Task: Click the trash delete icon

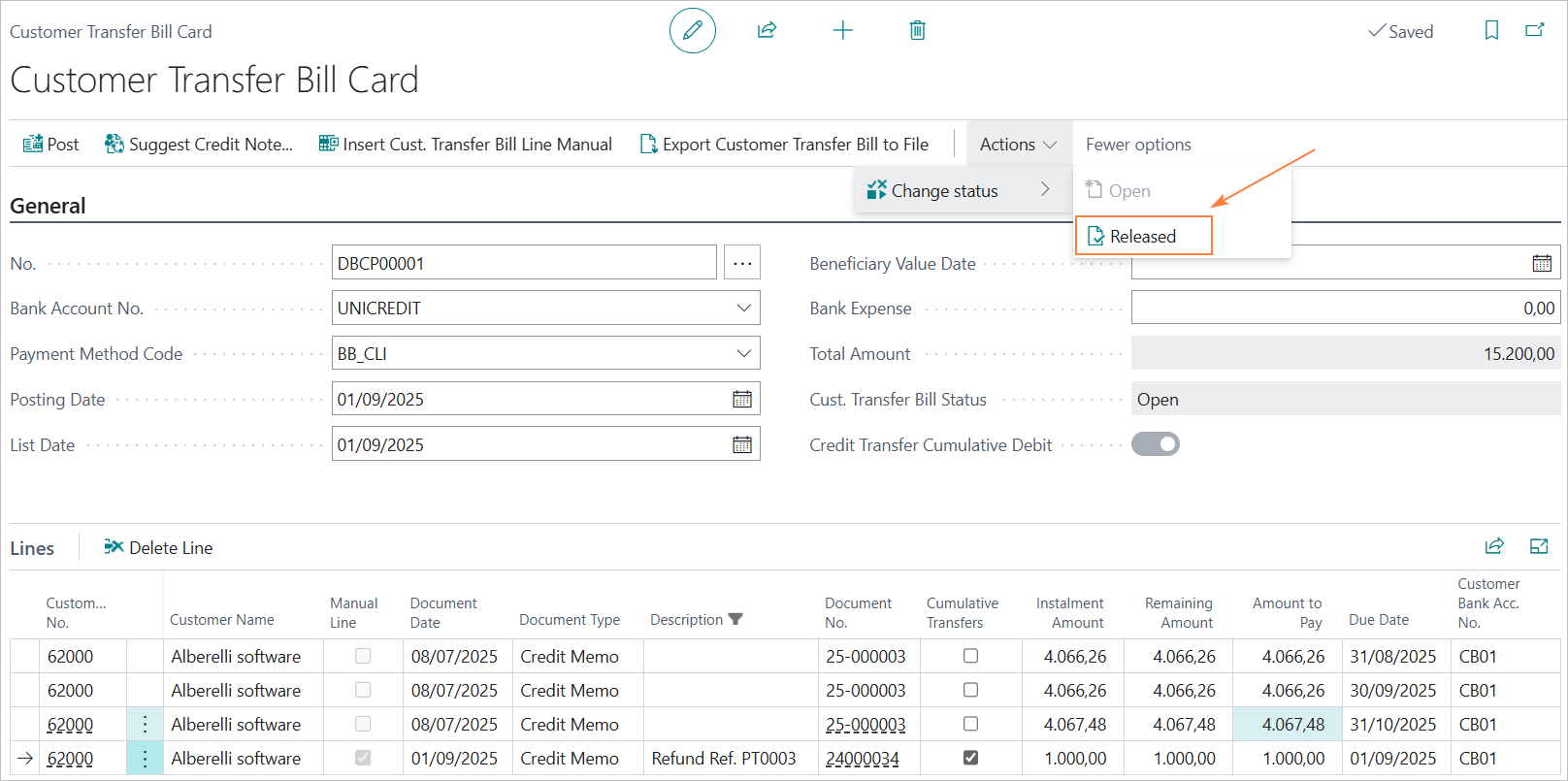Action: (917, 31)
